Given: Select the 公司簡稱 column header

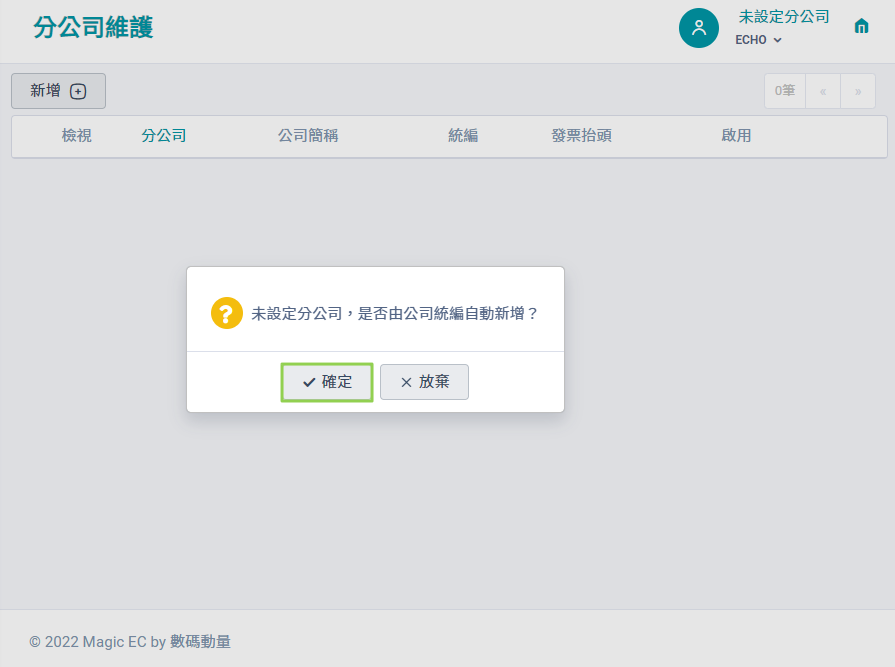Looking at the screenshot, I should (x=308, y=136).
